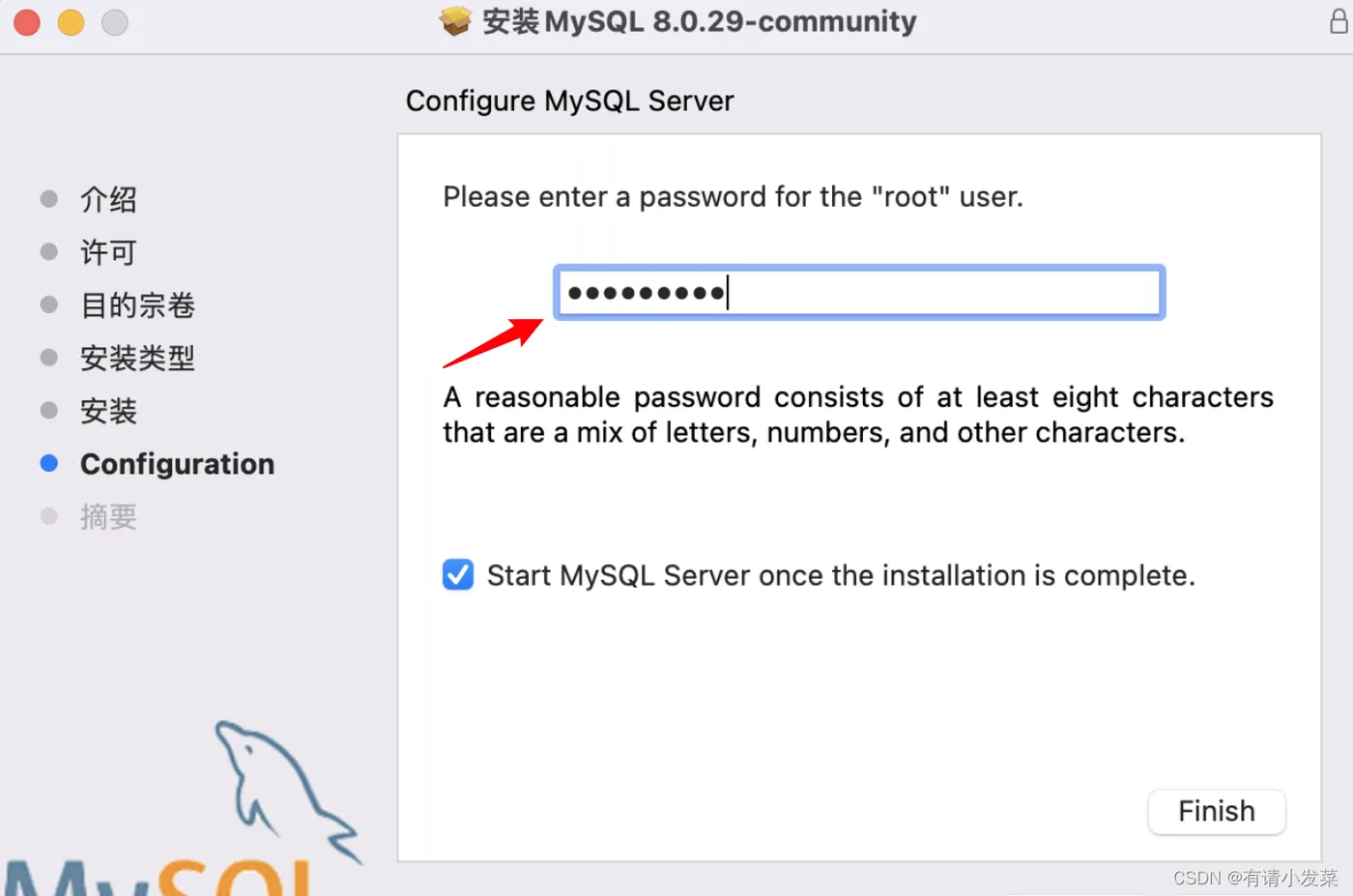Screen dimensions: 1353x896
Task: Click the package icon in title bar
Action: tap(455, 20)
